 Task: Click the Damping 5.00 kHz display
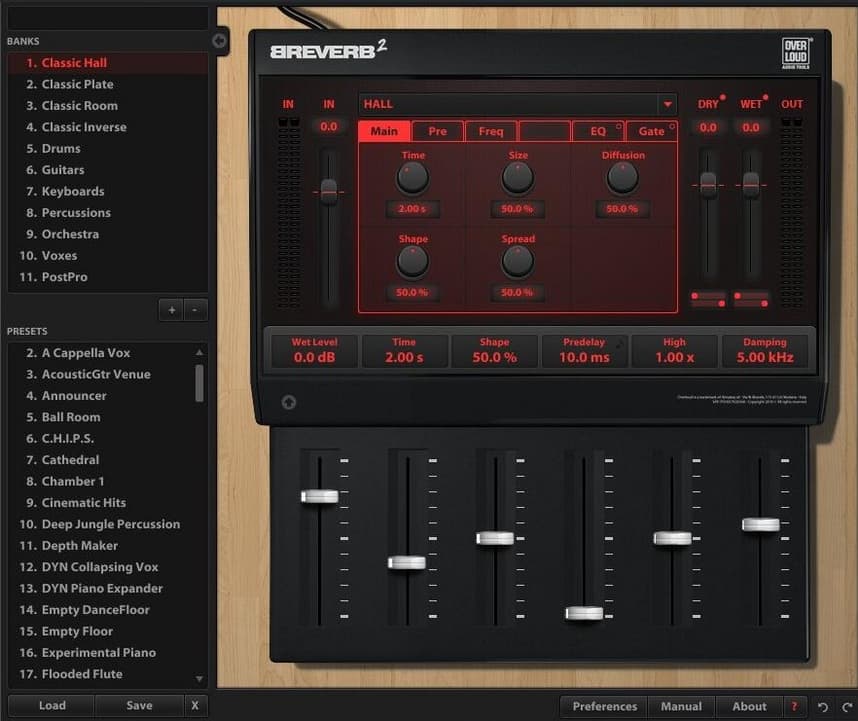click(x=764, y=351)
